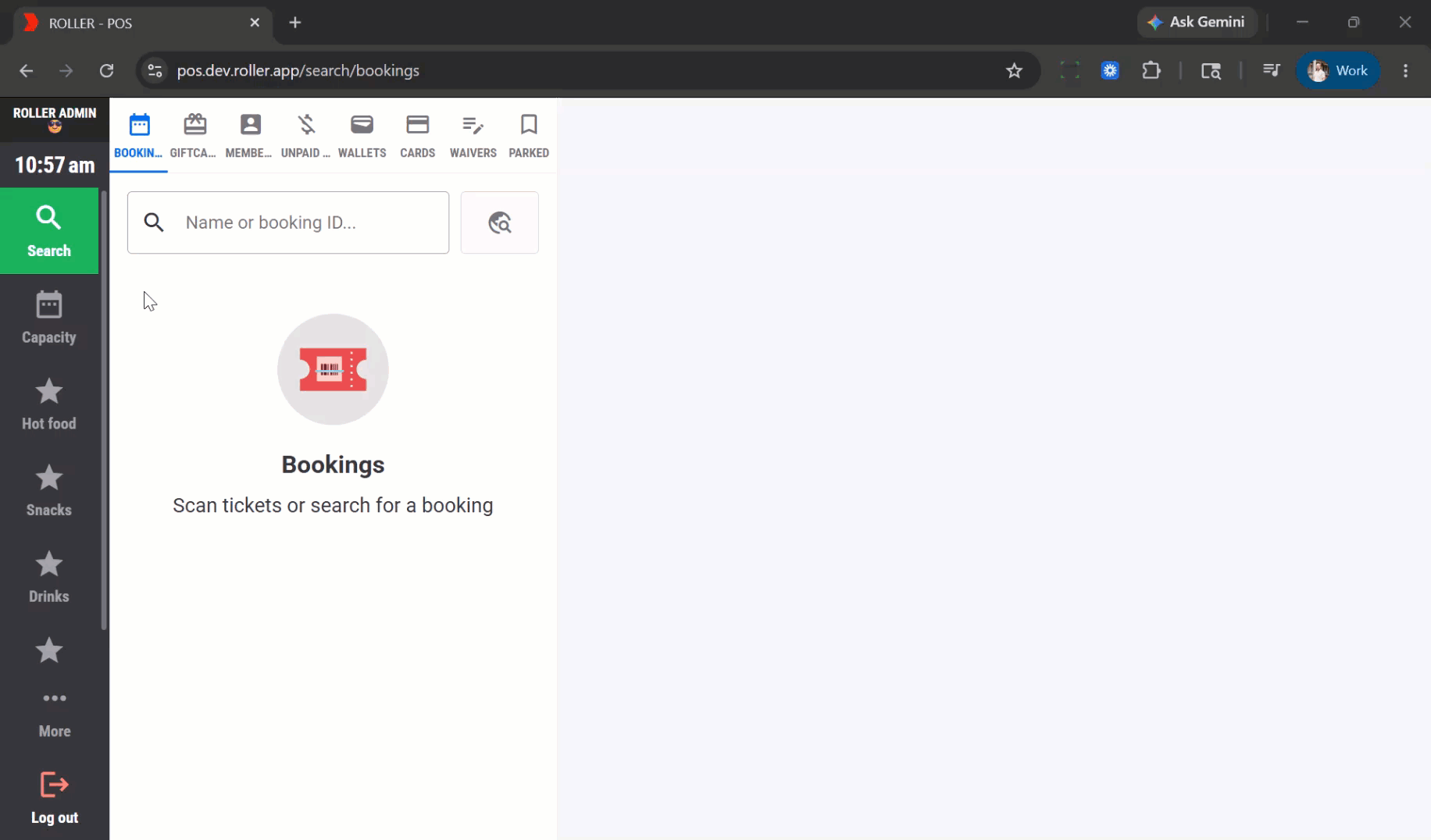Screen dimensions: 1431x840
Task: Click Ask Gemini button
Action: tap(1197, 22)
